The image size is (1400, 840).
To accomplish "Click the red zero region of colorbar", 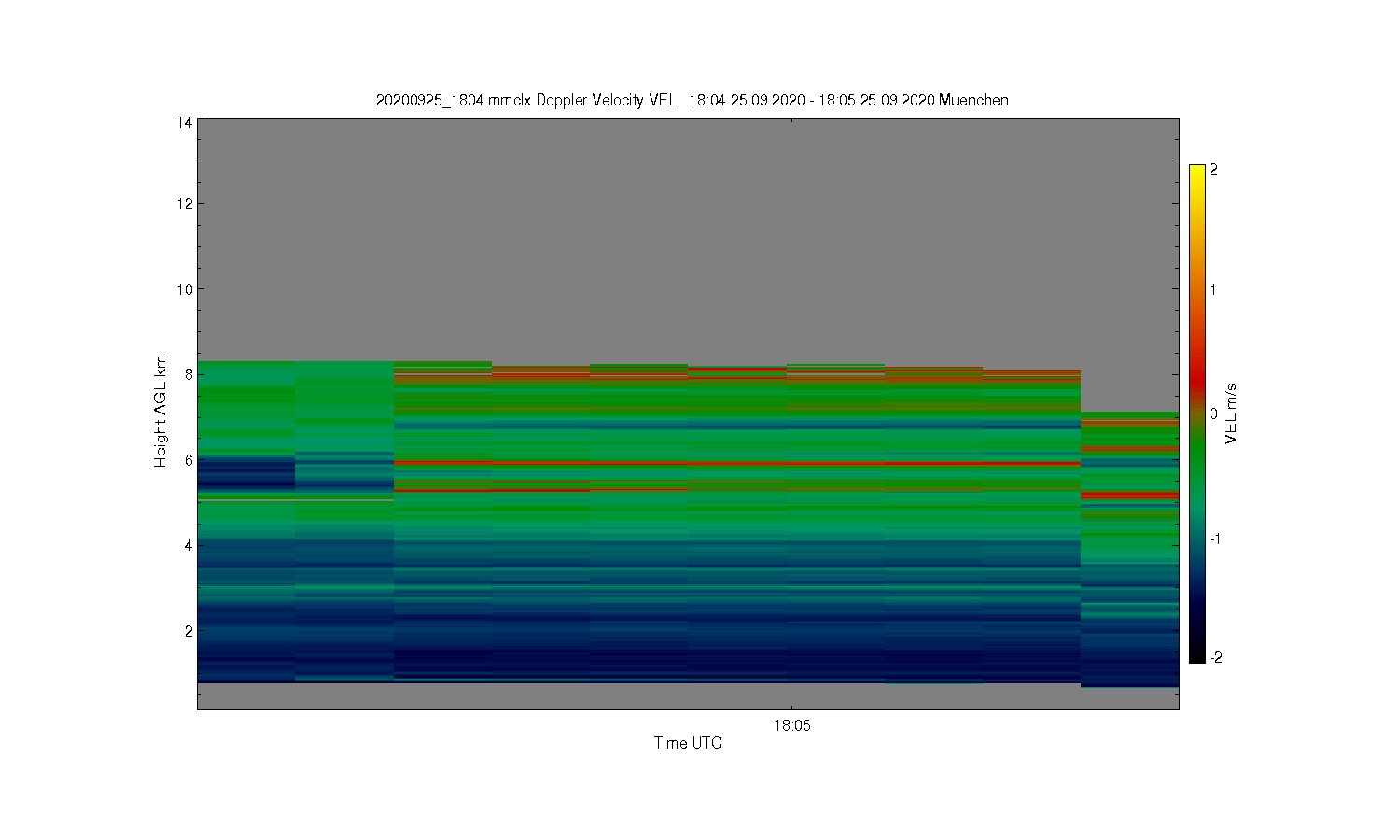I will click(1197, 392).
